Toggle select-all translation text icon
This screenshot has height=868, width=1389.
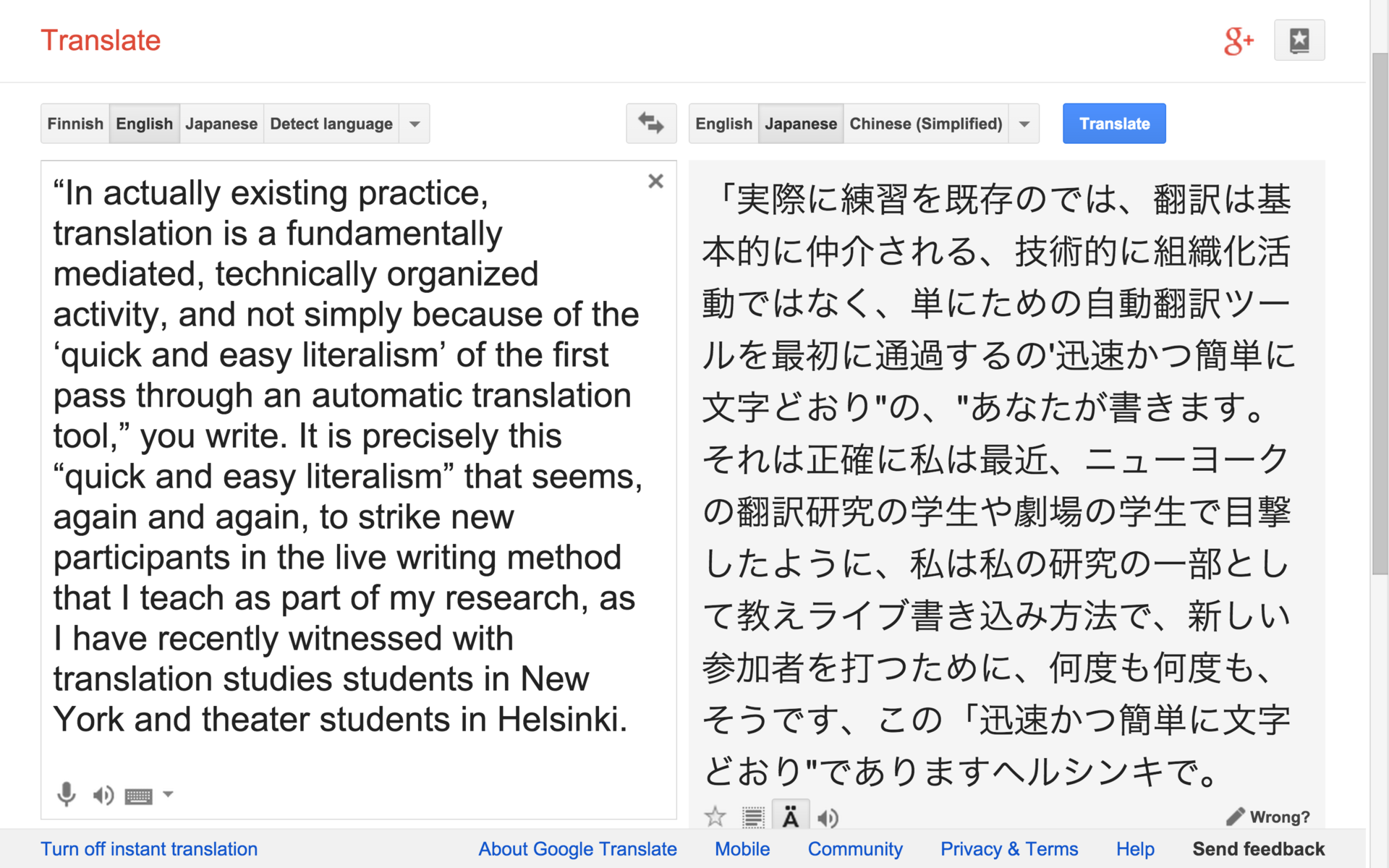[x=753, y=818]
